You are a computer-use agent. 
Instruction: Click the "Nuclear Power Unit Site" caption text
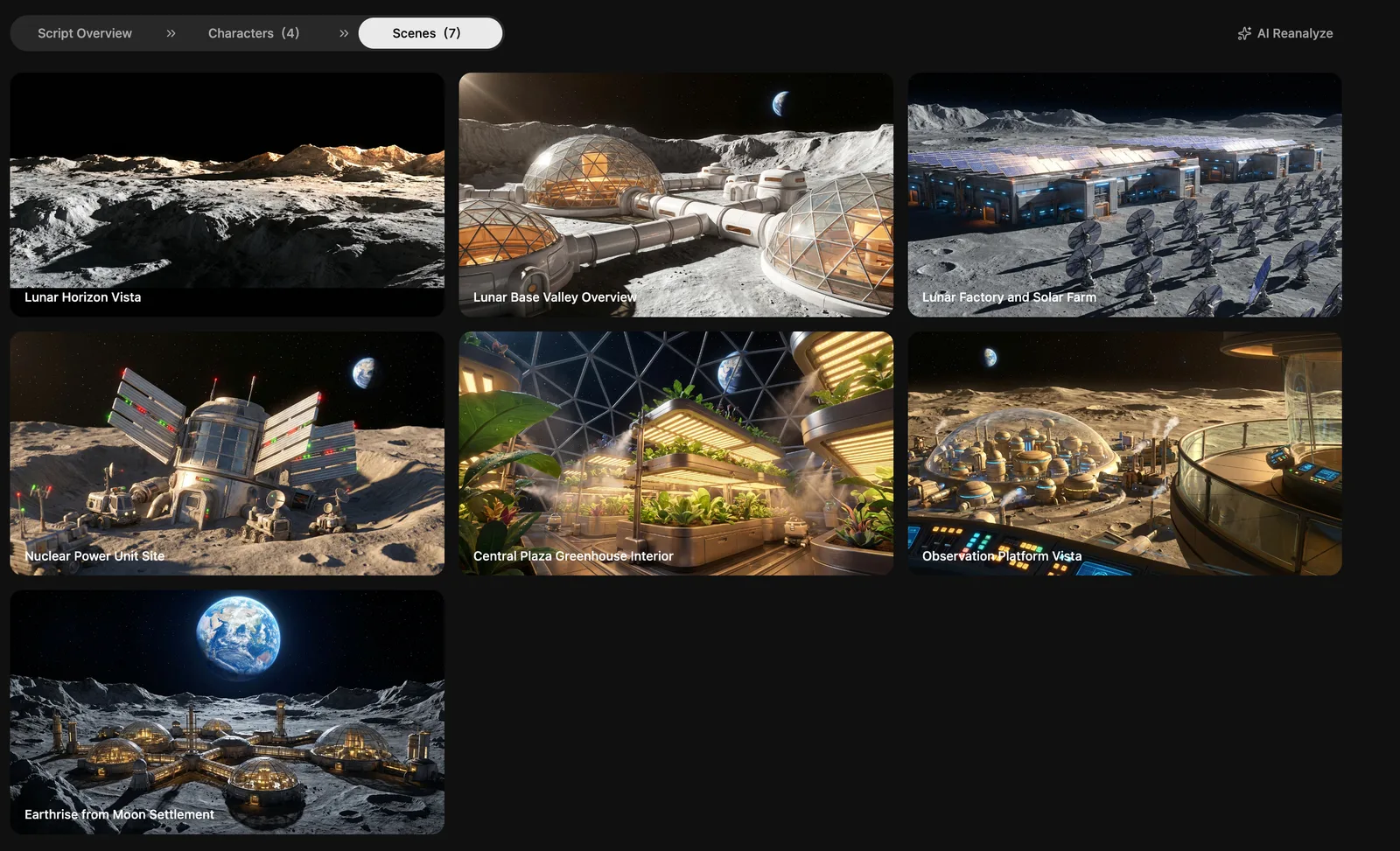point(94,556)
